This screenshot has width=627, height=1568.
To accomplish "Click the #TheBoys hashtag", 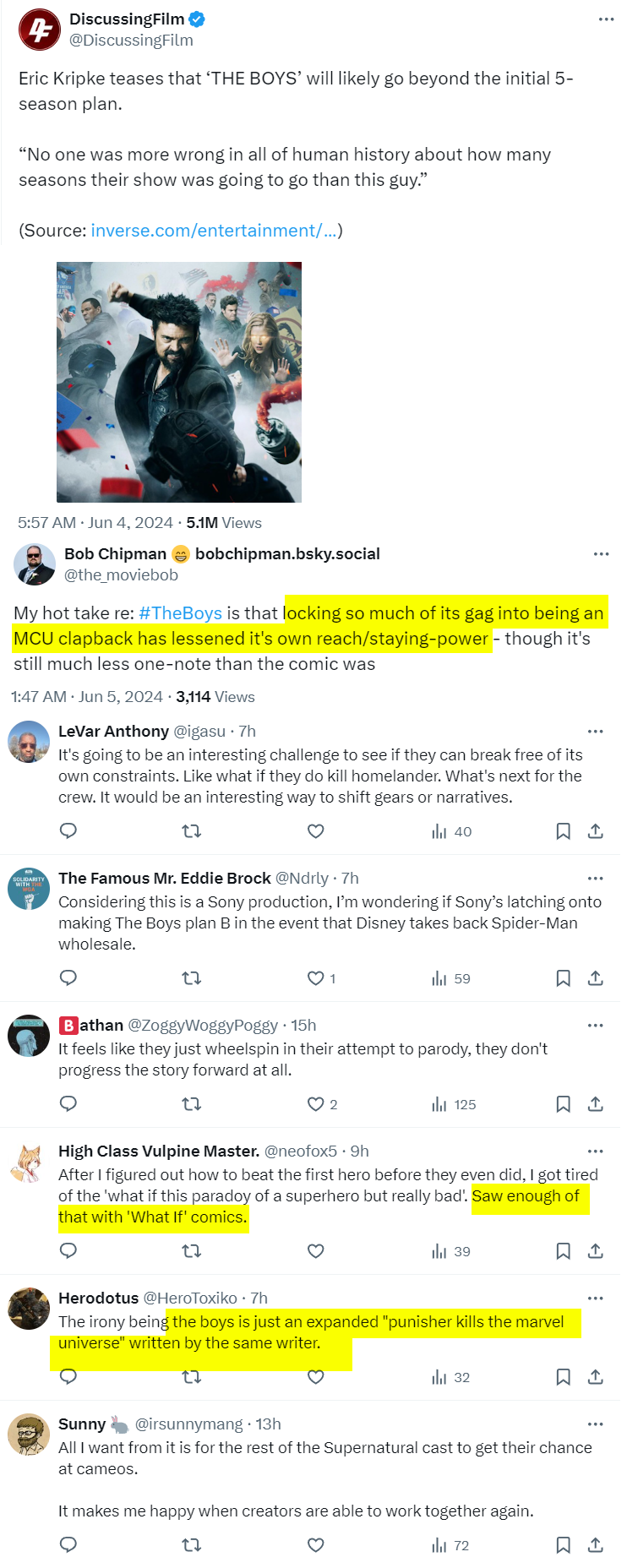I will (180, 613).
